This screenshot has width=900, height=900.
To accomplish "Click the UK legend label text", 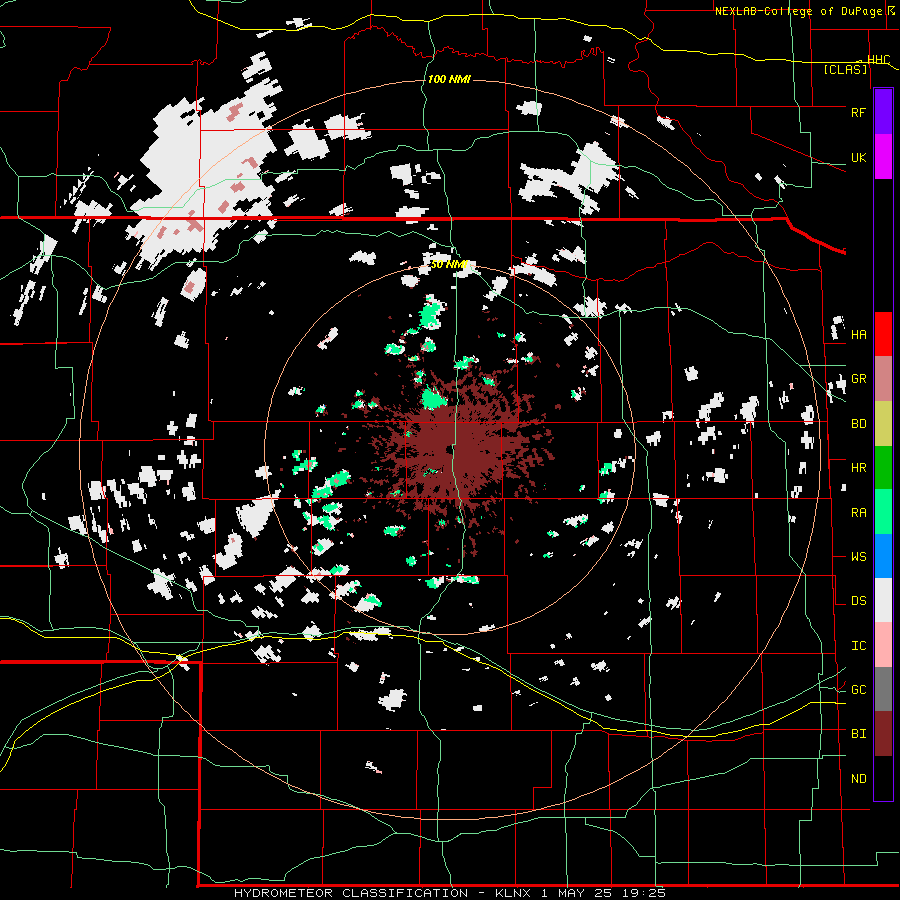I will pos(858,157).
